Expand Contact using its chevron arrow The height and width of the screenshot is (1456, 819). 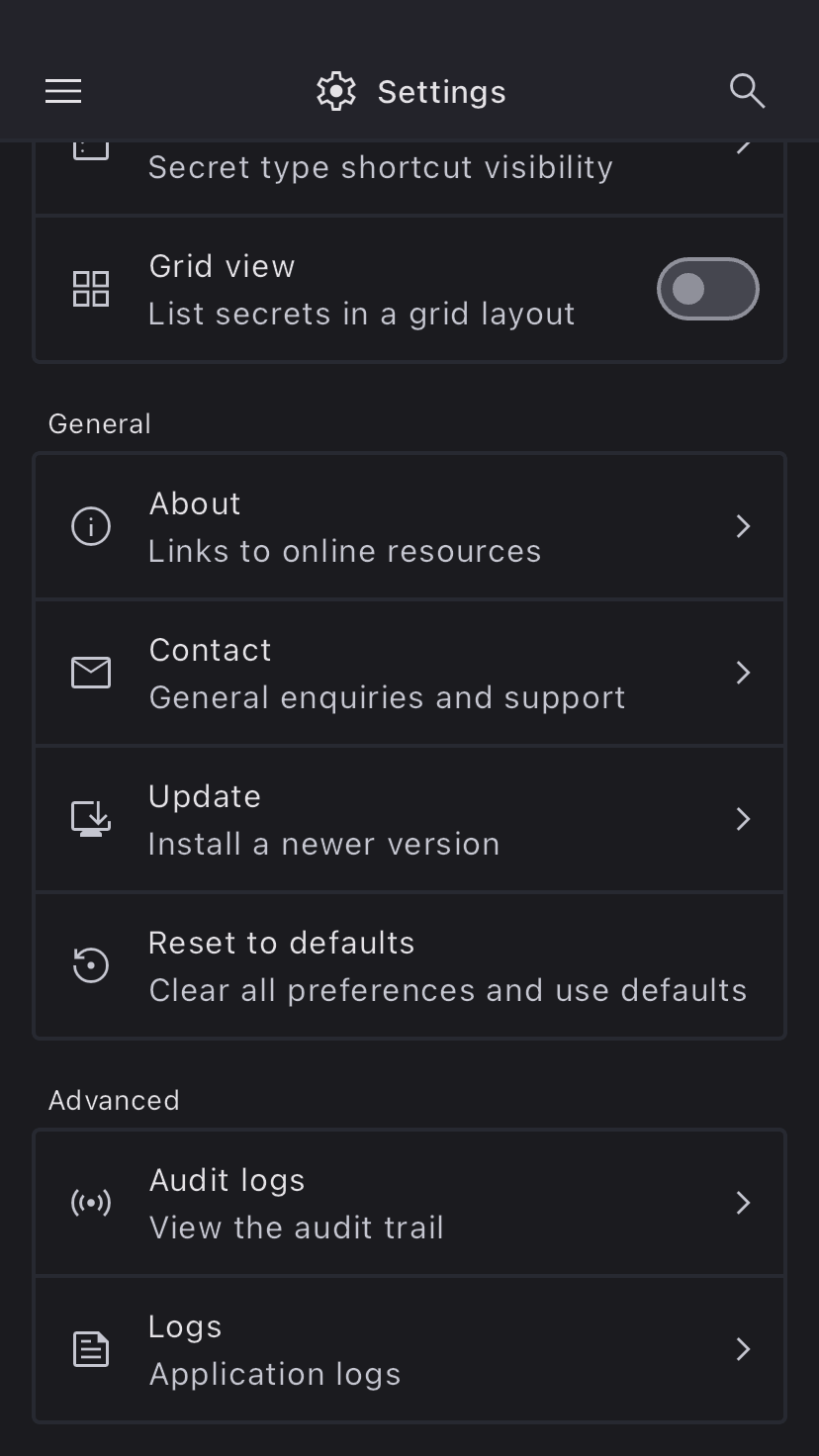(744, 673)
